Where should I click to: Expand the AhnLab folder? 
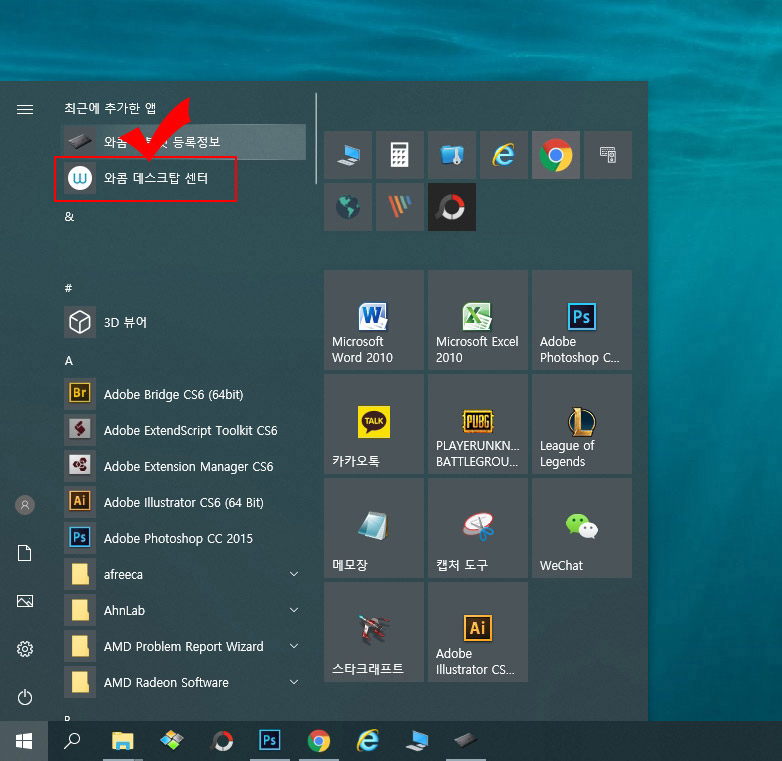[x=185, y=610]
